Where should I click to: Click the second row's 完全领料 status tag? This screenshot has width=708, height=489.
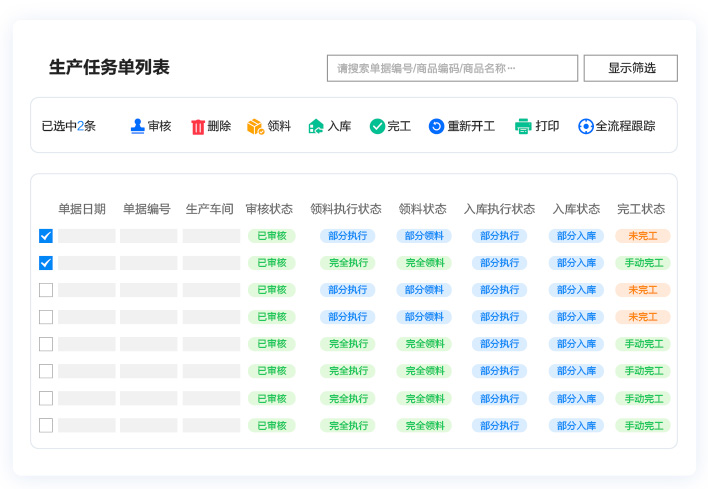pos(424,263)
